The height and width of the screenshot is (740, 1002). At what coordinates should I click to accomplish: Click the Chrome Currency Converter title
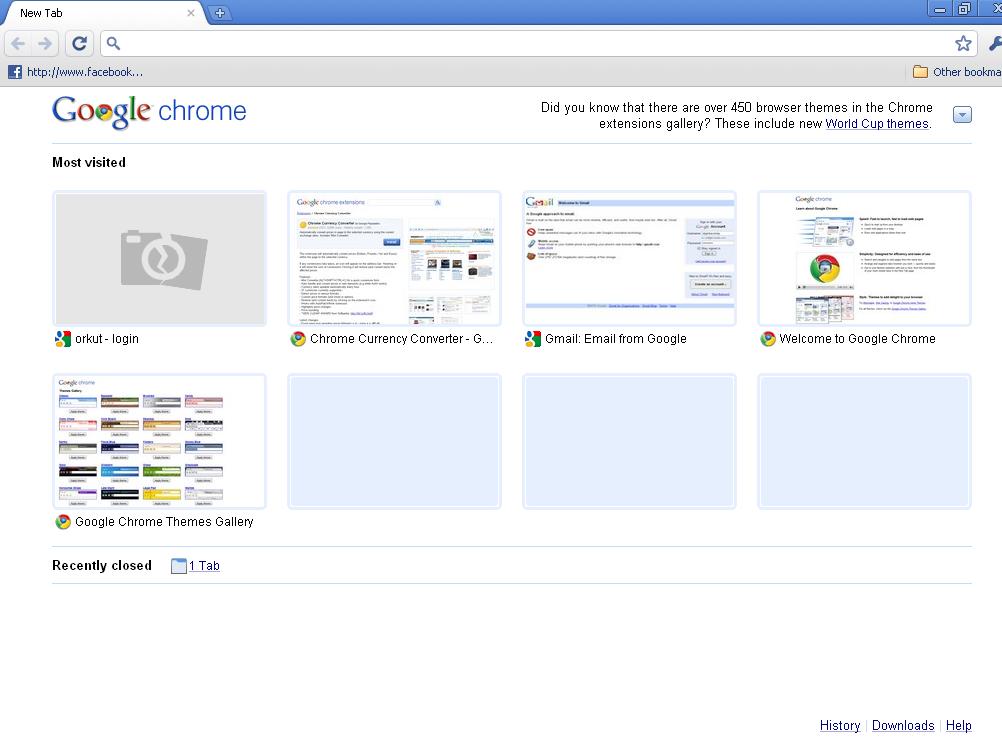(401, 339)
